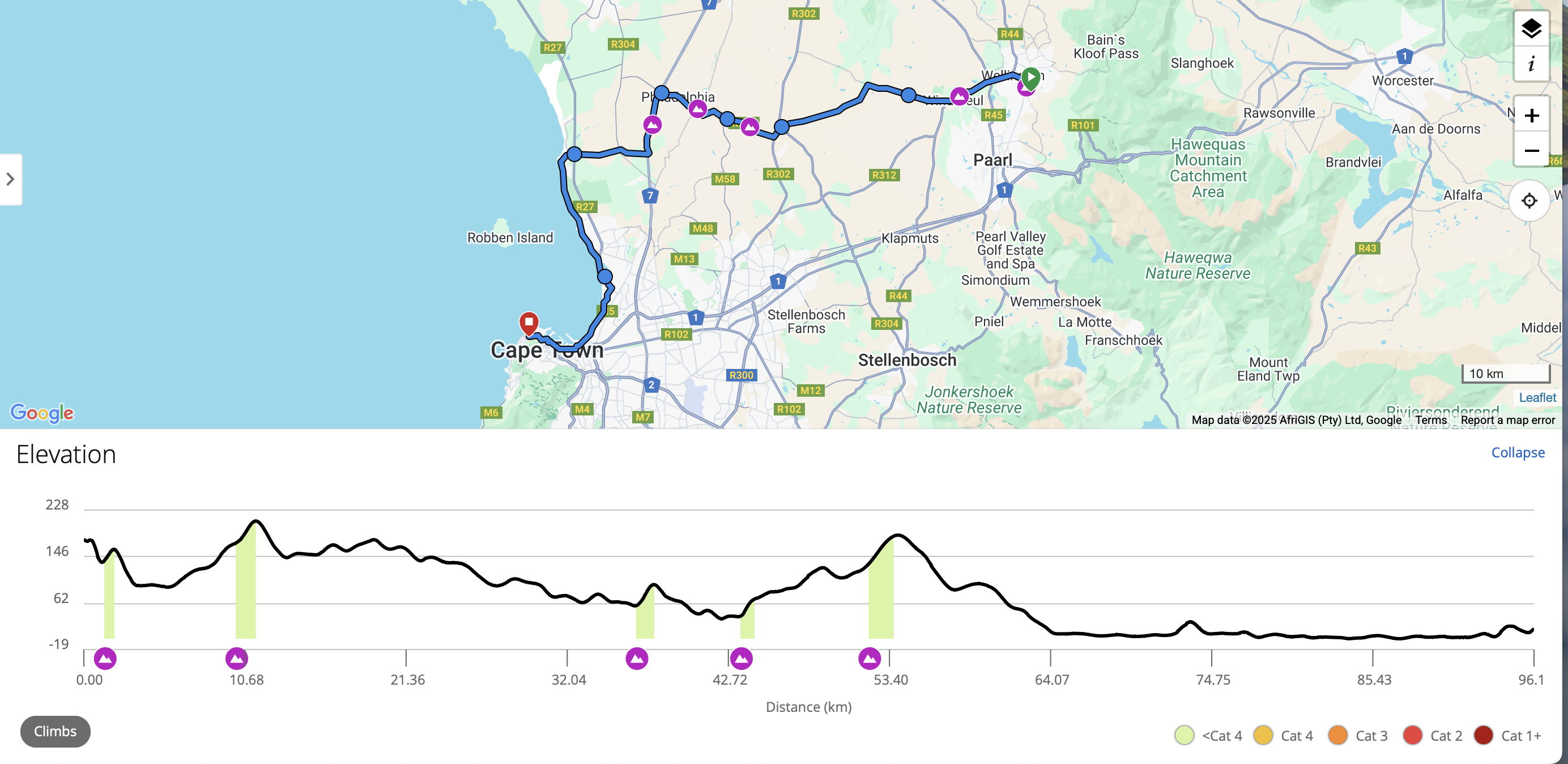This screenshot has width=1568, height=764.
Task: Click the Leaflet attribution link
Action: coord(1537,398)
